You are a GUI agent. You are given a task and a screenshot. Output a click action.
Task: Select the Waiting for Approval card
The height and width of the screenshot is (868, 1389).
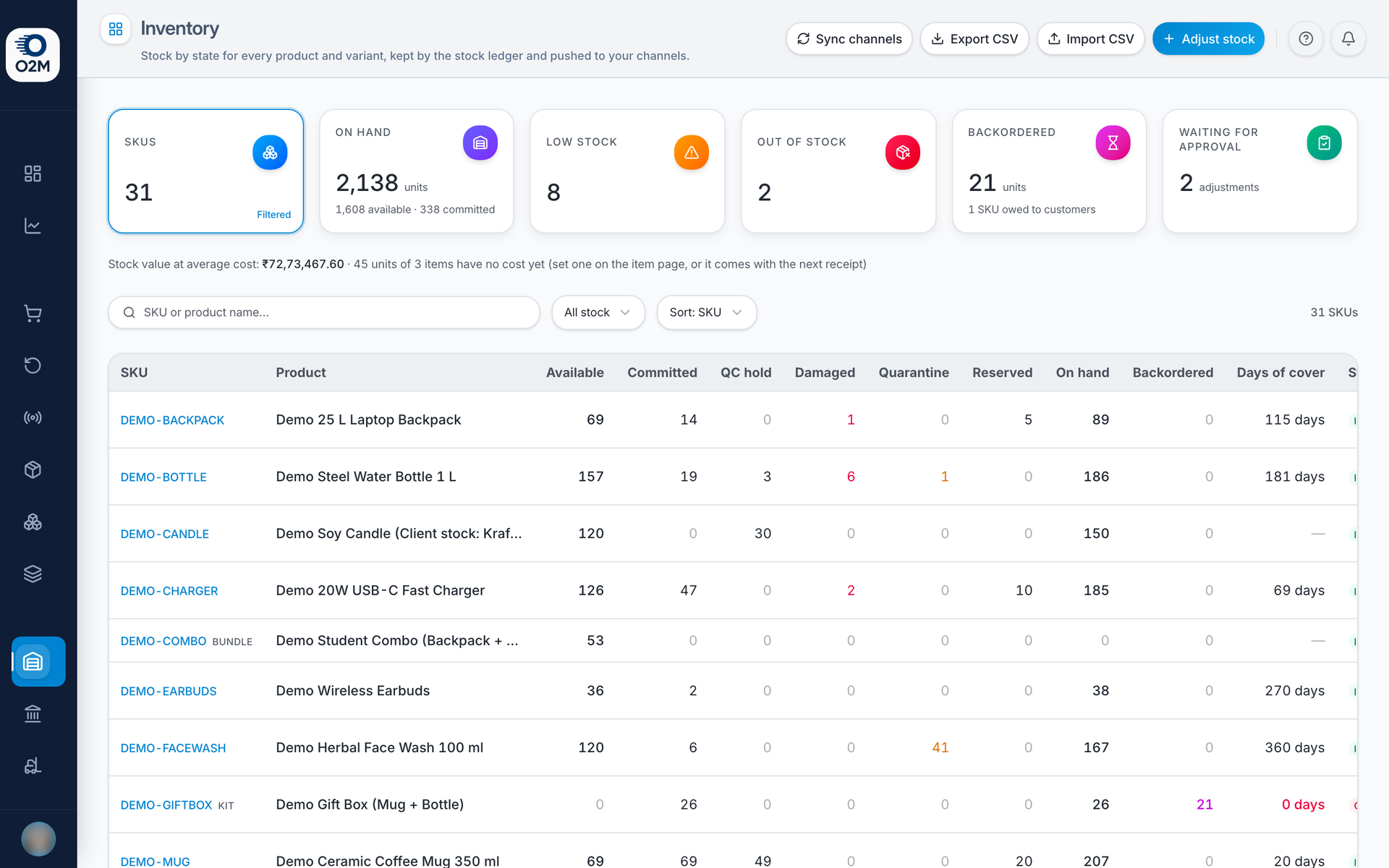(1260, 171)
